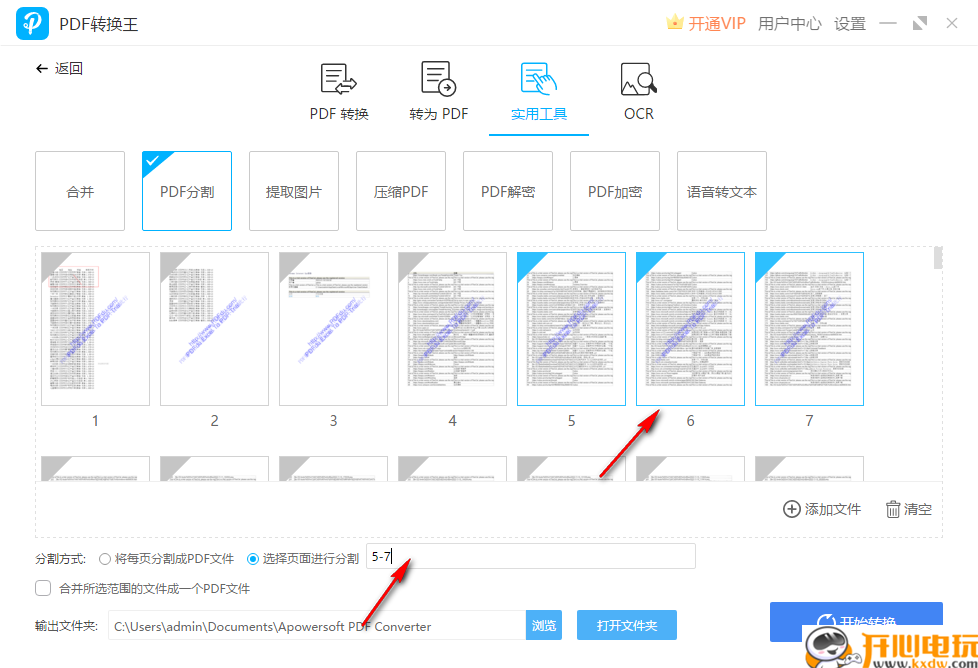978x668 pixels.
Task: Click the 清空 trash icon to clear files
Action: pyautogui.click(x=893, y=509)
